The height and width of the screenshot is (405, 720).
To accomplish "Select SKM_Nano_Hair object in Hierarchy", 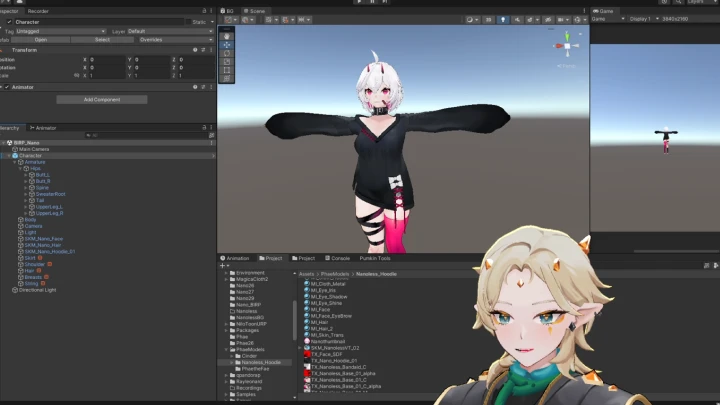I will 43,245.
